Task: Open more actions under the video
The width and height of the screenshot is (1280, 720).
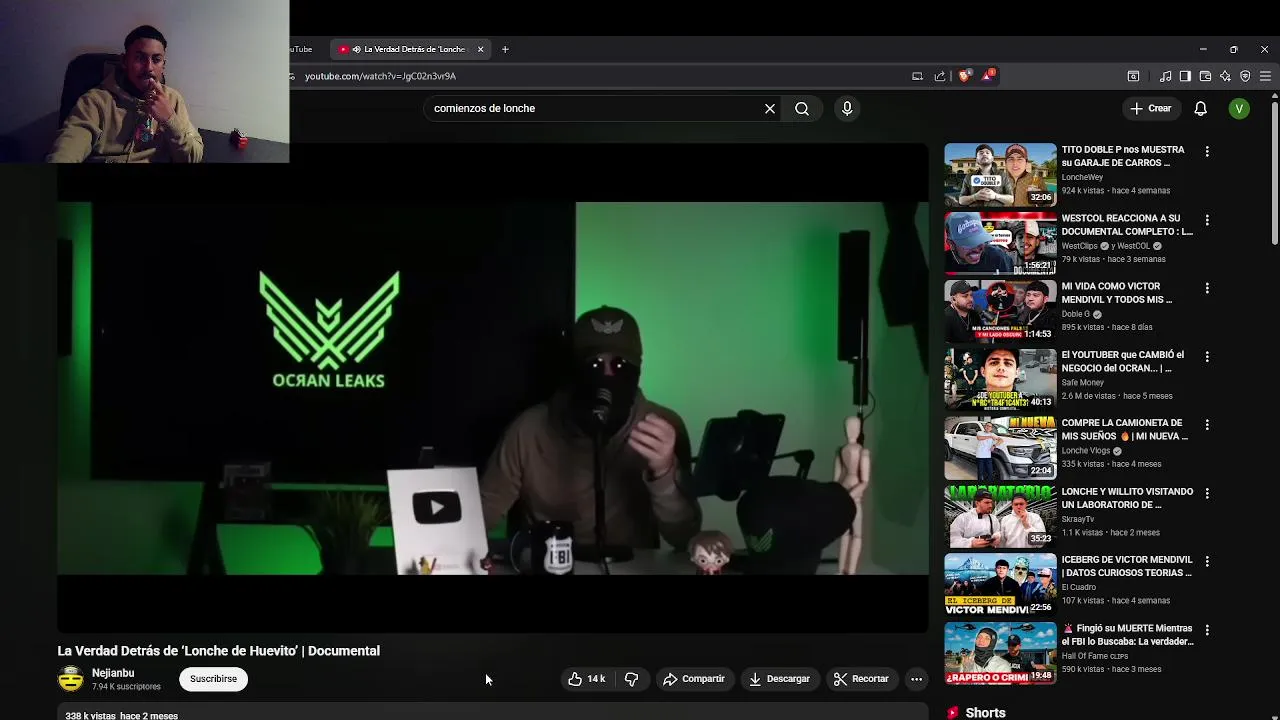Action: (916, 679)
